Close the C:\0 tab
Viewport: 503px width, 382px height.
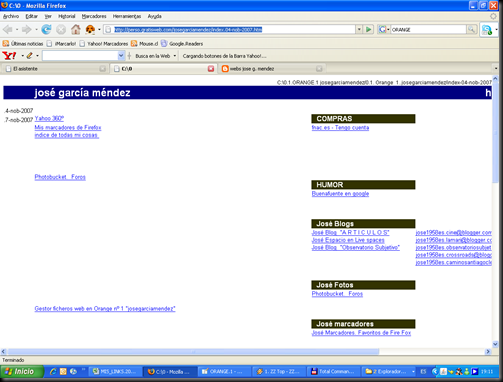(x=211, y=69)
